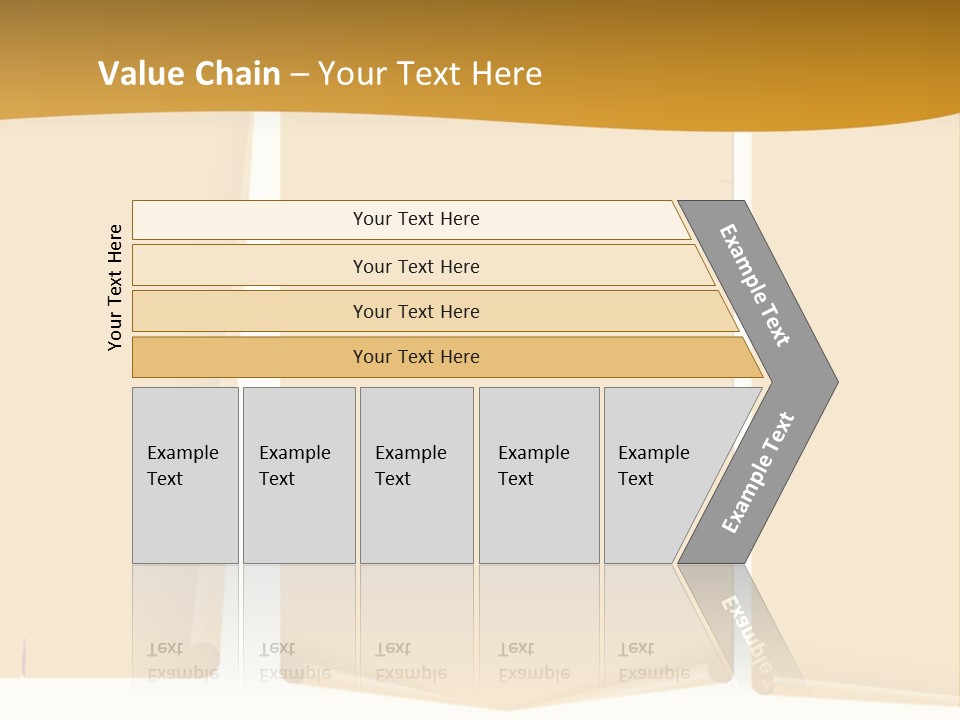Image resolution: width=960 pixels, height=720 pixels.
Task: Select the second gray box from the left
Action: pyautogui.click(x=298, y=475)
